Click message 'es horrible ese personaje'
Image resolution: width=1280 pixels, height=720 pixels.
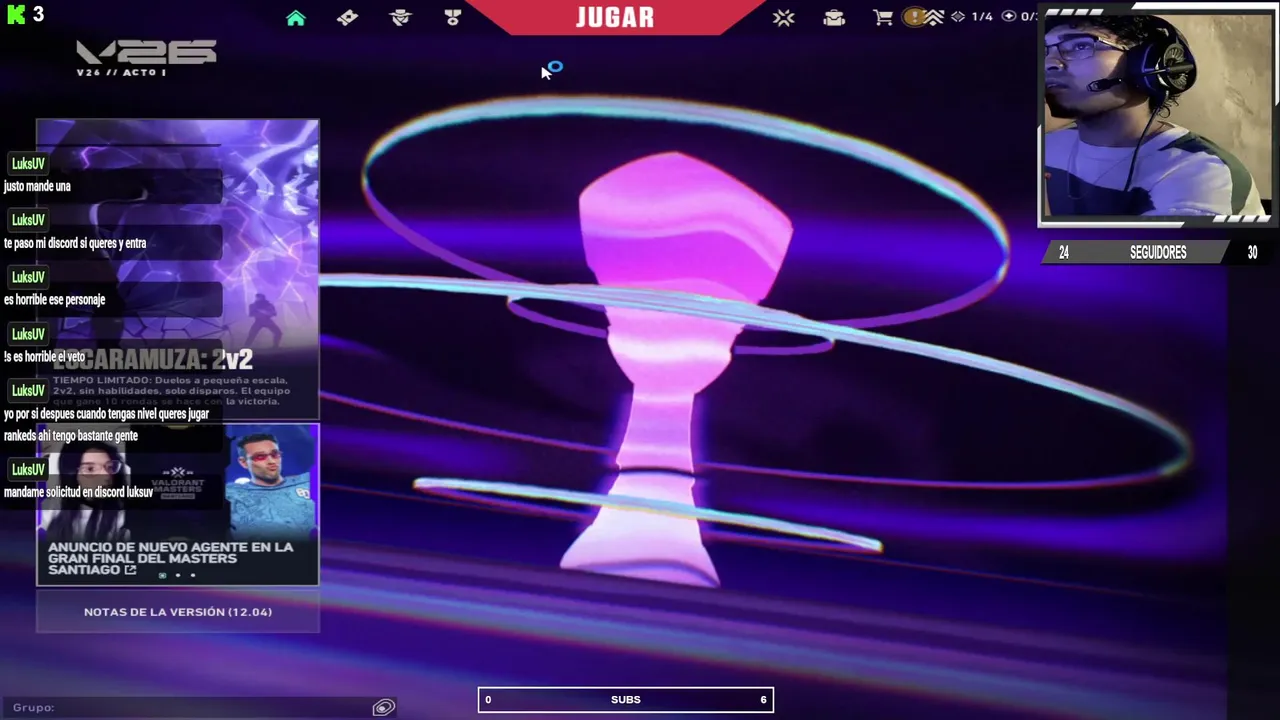[54, 299]
